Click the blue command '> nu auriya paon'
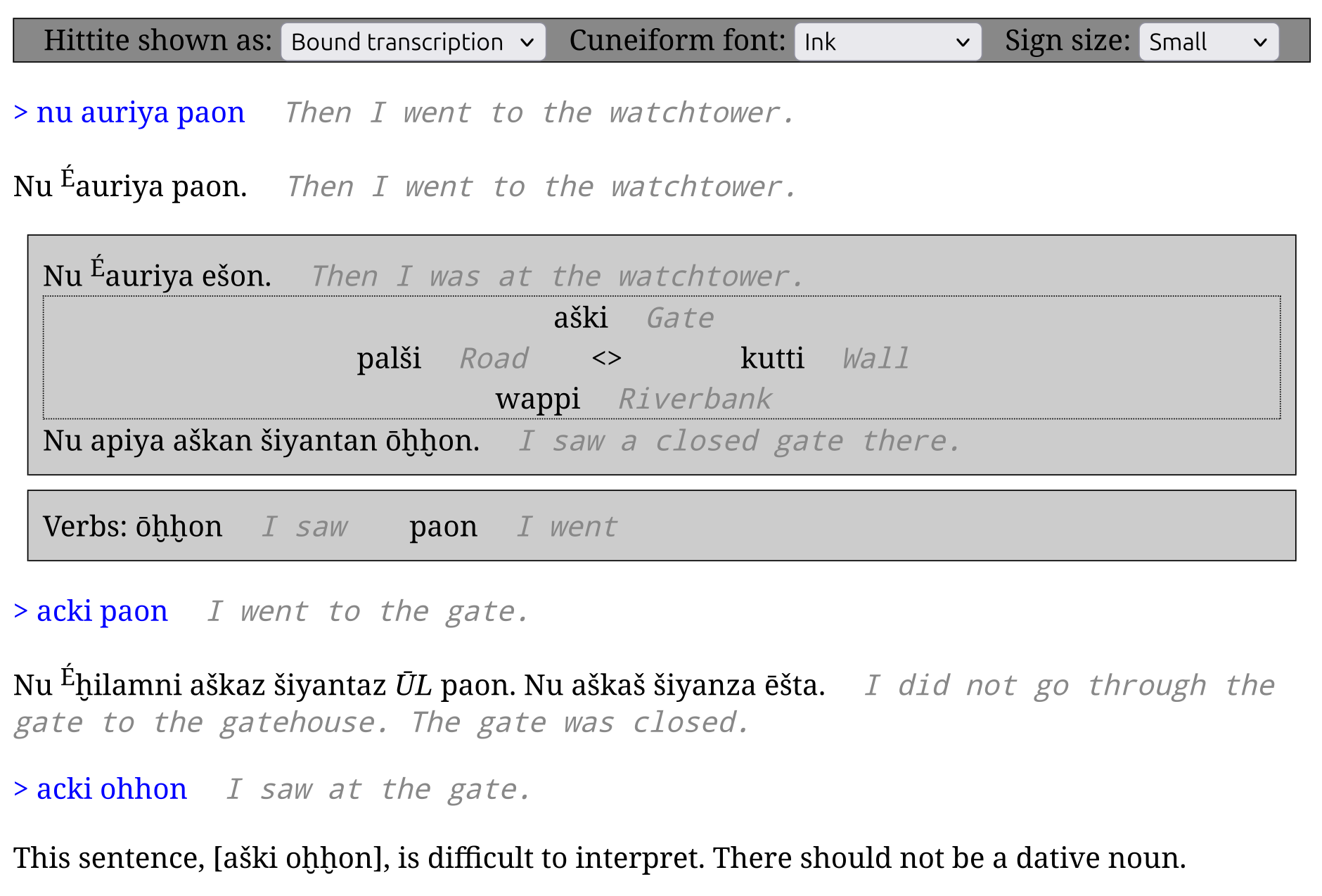Image resolution: width=1322 pixels, height=896 pixels. click(129, 113)
